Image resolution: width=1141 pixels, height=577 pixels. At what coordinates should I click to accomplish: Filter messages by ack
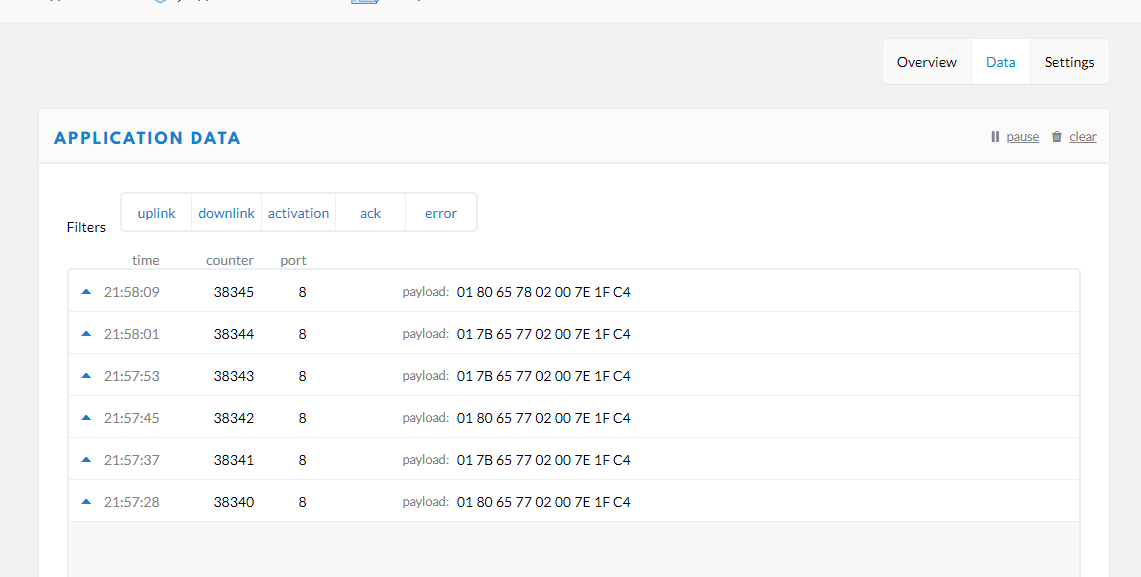tap(370, 213)
